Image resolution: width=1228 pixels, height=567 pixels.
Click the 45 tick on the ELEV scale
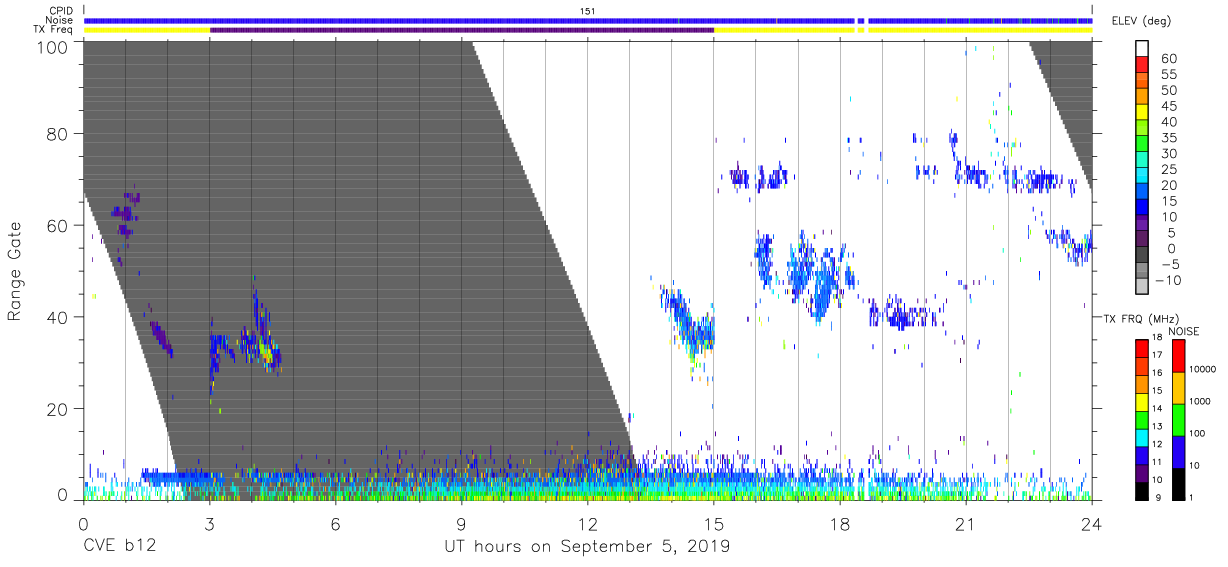1168,106
